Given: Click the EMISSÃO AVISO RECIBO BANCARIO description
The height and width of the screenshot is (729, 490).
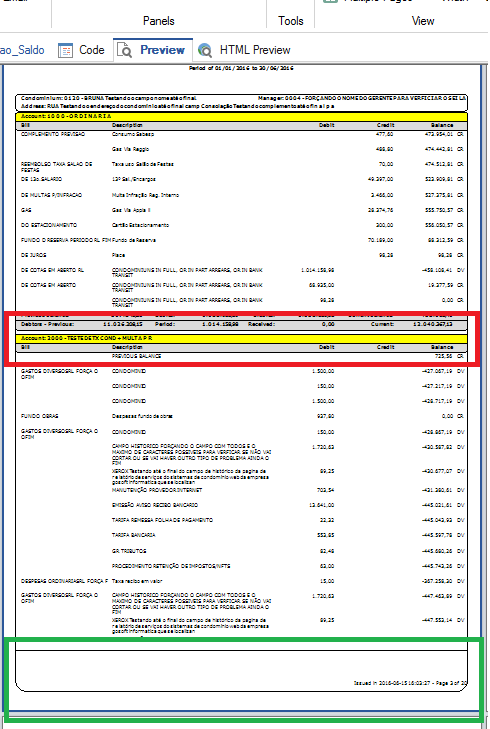Looking at the screenshot, I should pyautogui.click(x=154, y=505).
